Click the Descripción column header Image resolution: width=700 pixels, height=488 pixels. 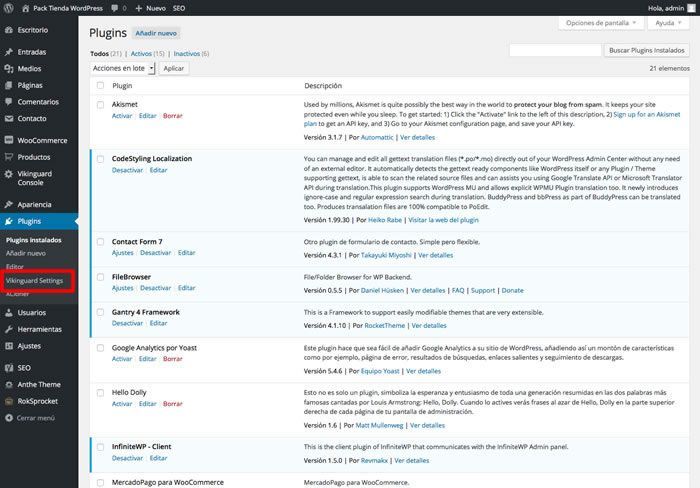(x=323, y=85)
